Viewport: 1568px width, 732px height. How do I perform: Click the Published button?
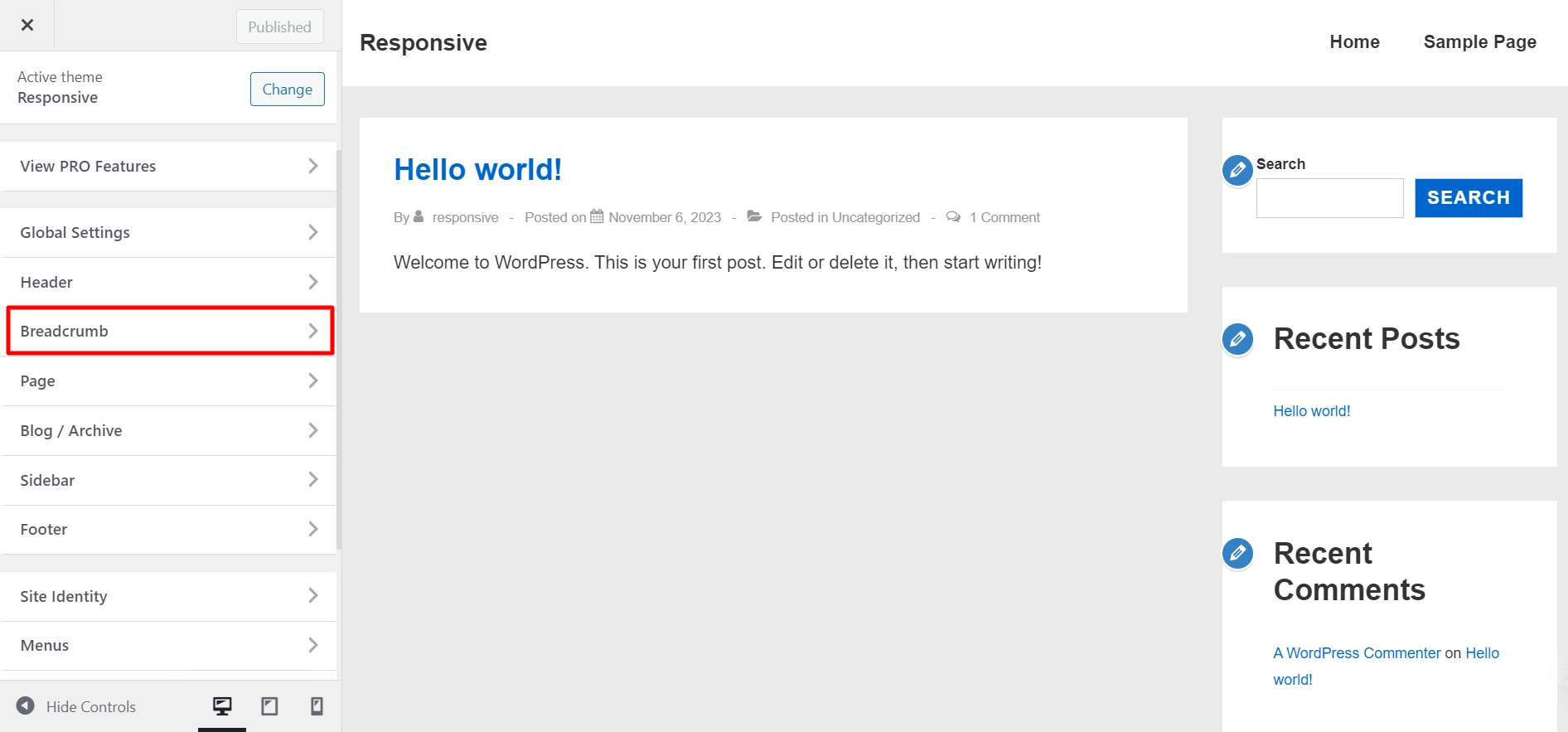click(x=279, y=27)
